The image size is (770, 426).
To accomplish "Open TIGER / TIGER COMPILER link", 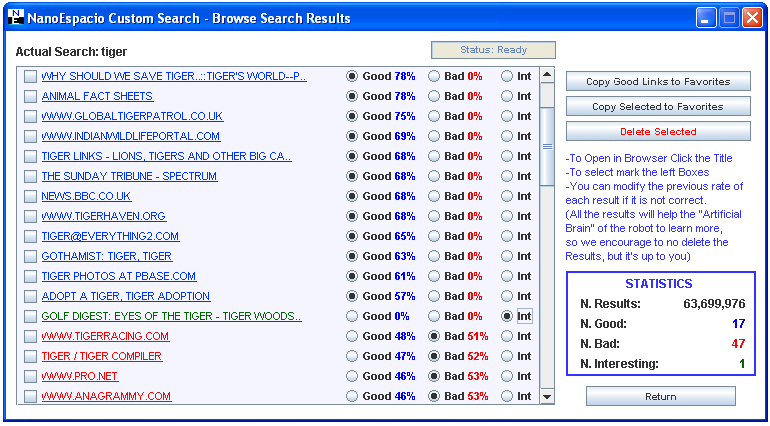I will 102,356.
